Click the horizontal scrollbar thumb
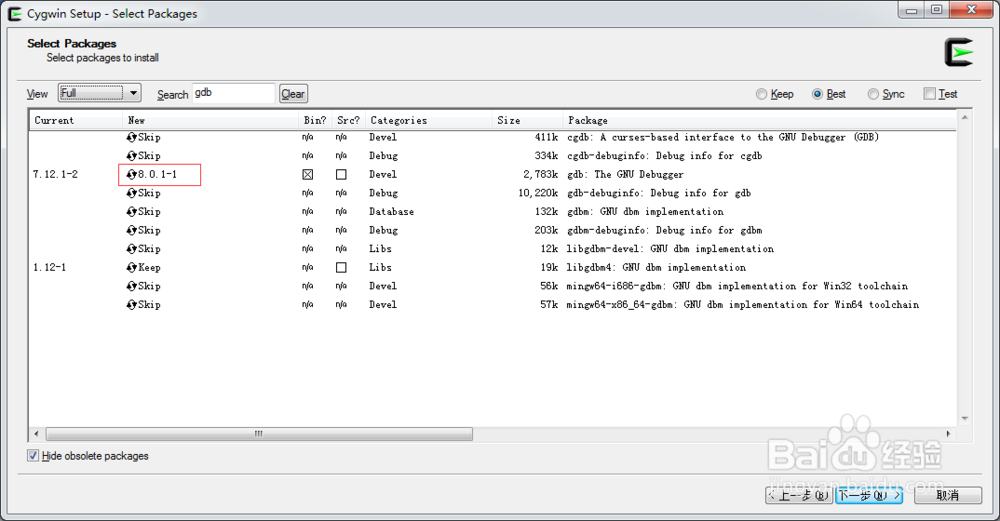Image resolution: width=1000 pixels, height=521 pixels. click(259, 434)
